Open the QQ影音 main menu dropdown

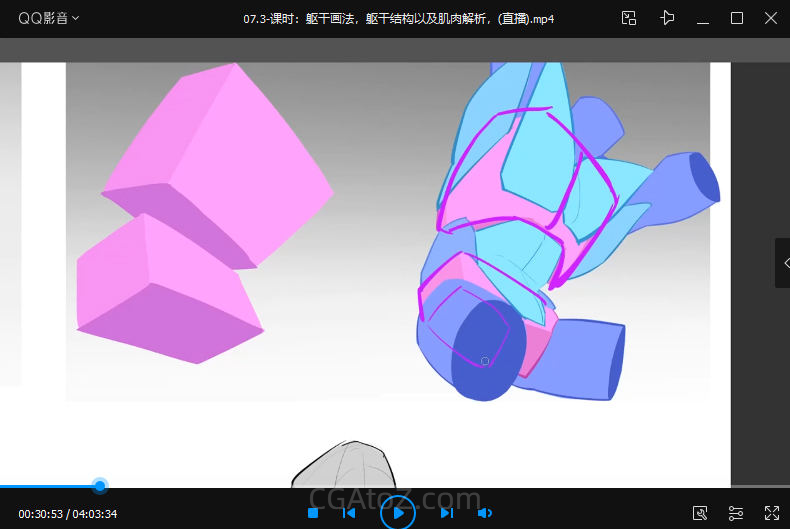[x=49, y=18]
